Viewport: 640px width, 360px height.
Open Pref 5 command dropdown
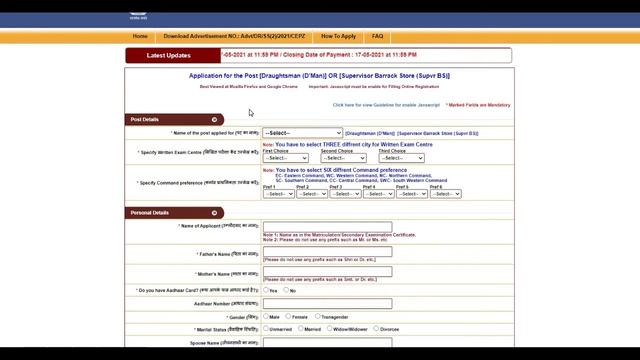[412, 194]
